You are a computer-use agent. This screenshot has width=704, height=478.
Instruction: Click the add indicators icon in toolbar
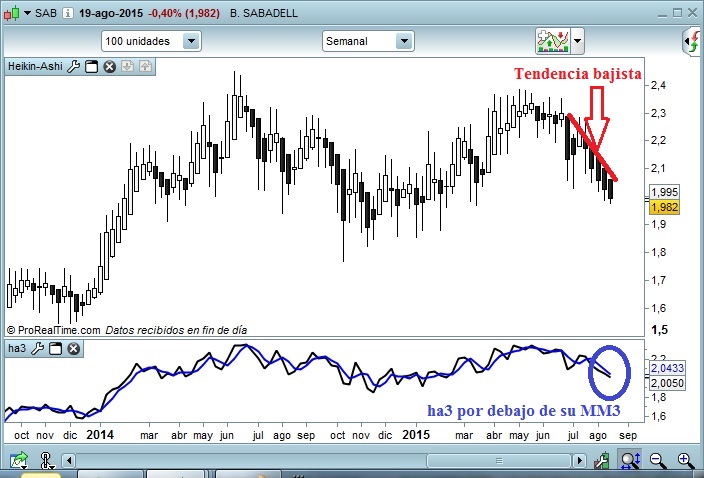pyautogui.click(x=553, y=41)
